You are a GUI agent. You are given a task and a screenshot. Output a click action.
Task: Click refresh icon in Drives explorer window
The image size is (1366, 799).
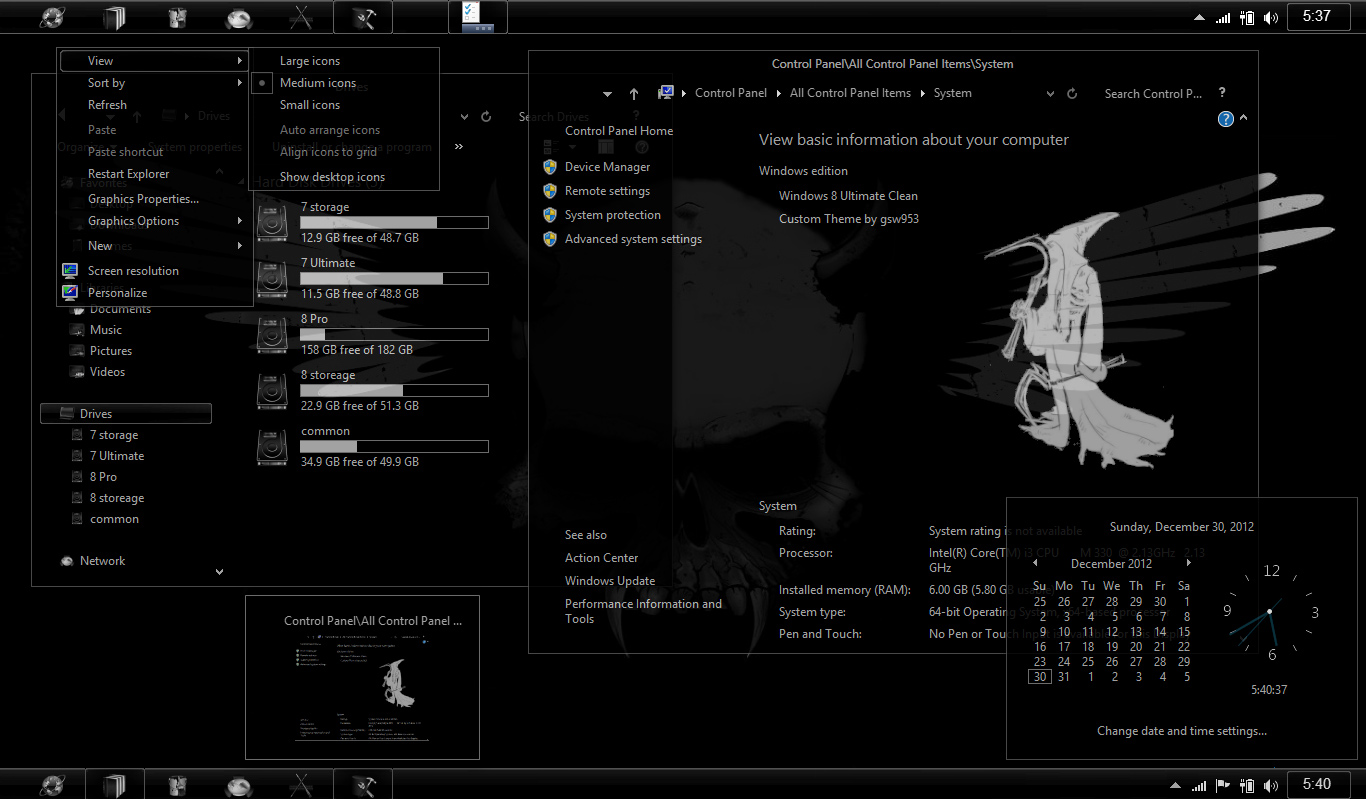click(486, 116)
